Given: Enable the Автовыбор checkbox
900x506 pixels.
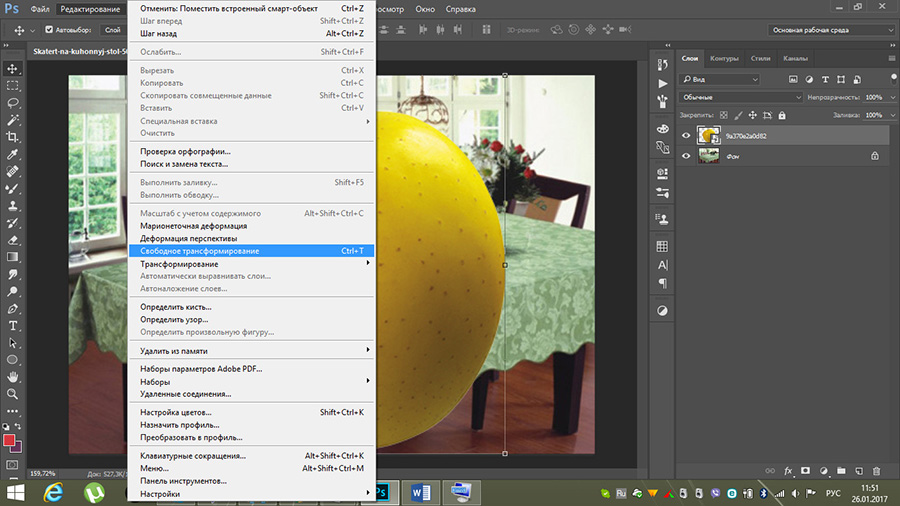Looking at the screenshot, I should pyautogui.click(x=49, y=30).
